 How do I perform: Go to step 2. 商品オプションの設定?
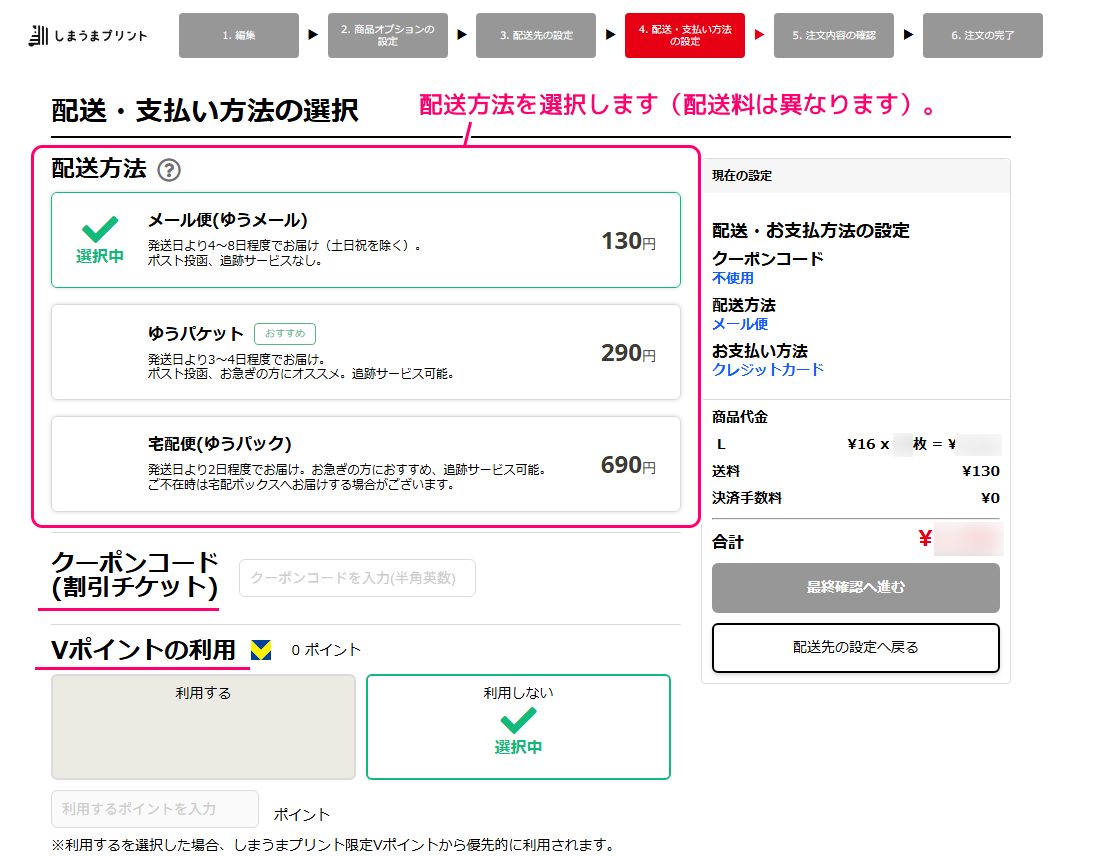(x=387, y=36)
